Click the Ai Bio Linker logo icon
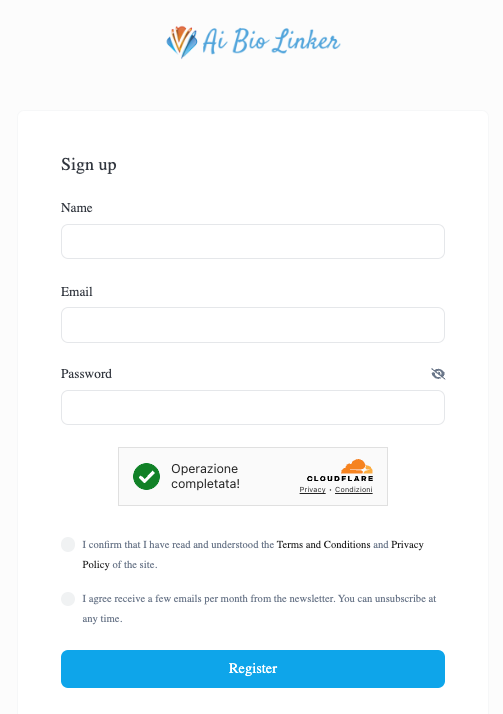Screen dimensions: 503x714 (x=182, y=42)
